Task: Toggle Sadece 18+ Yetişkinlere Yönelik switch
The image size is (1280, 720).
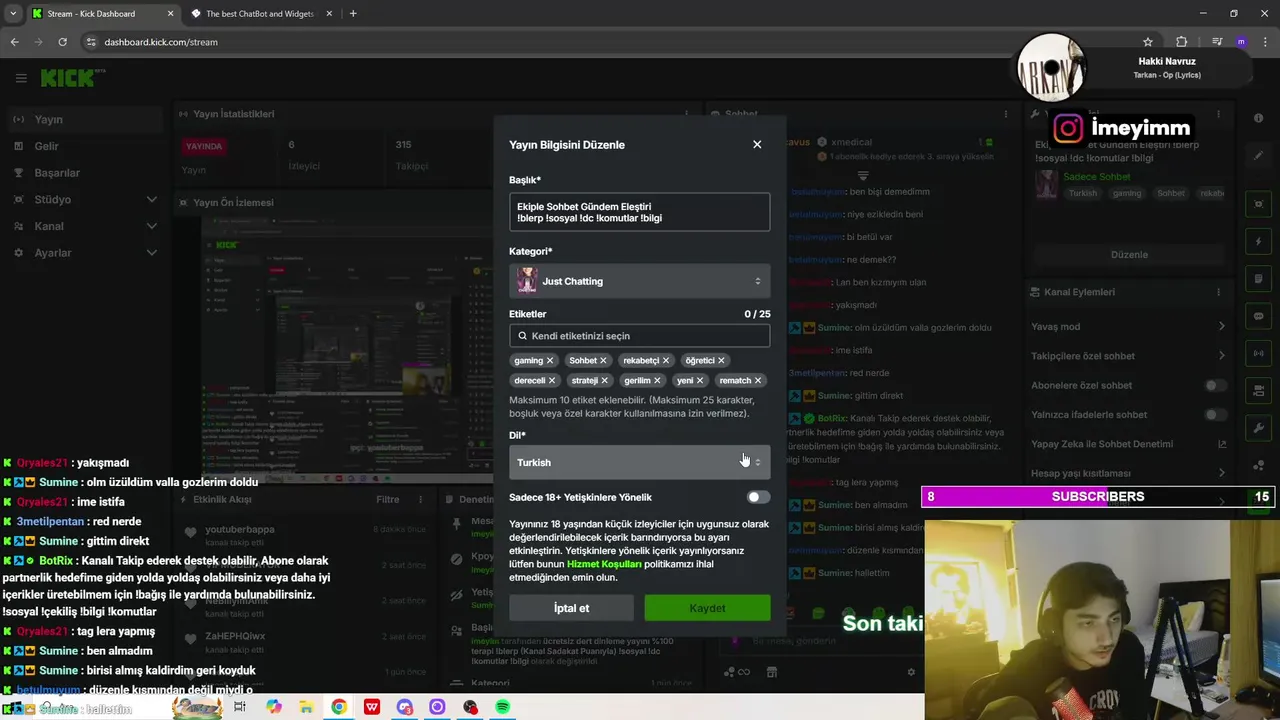Action: pos(758,497)
